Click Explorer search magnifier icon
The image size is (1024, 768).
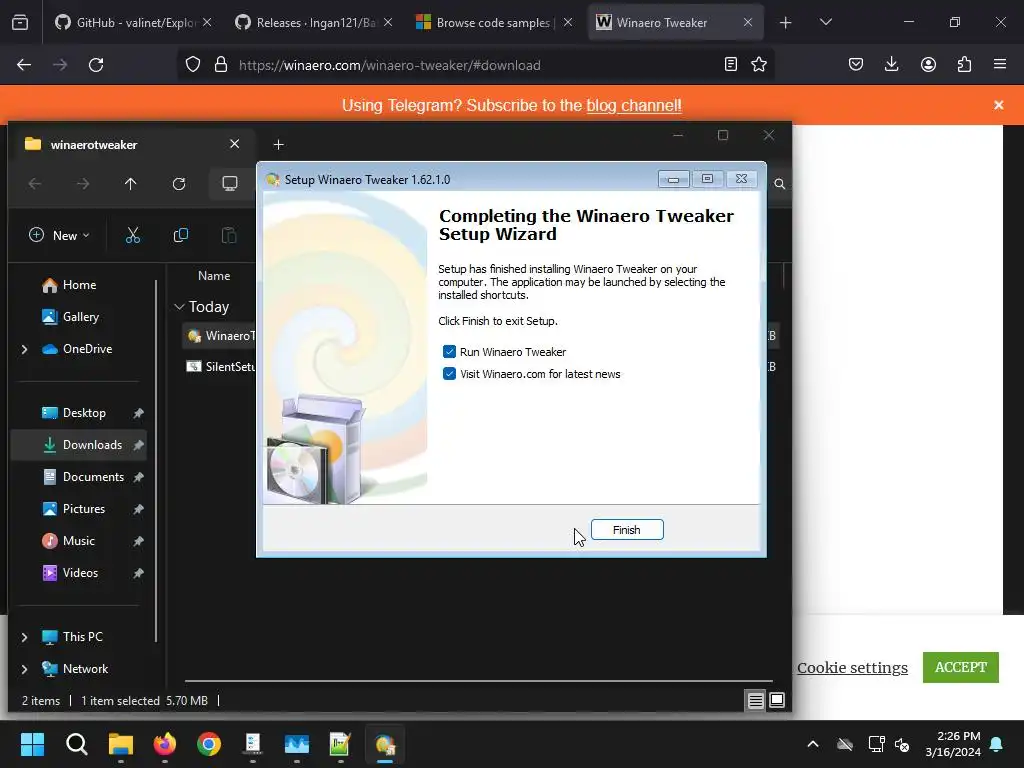point(780,184)
